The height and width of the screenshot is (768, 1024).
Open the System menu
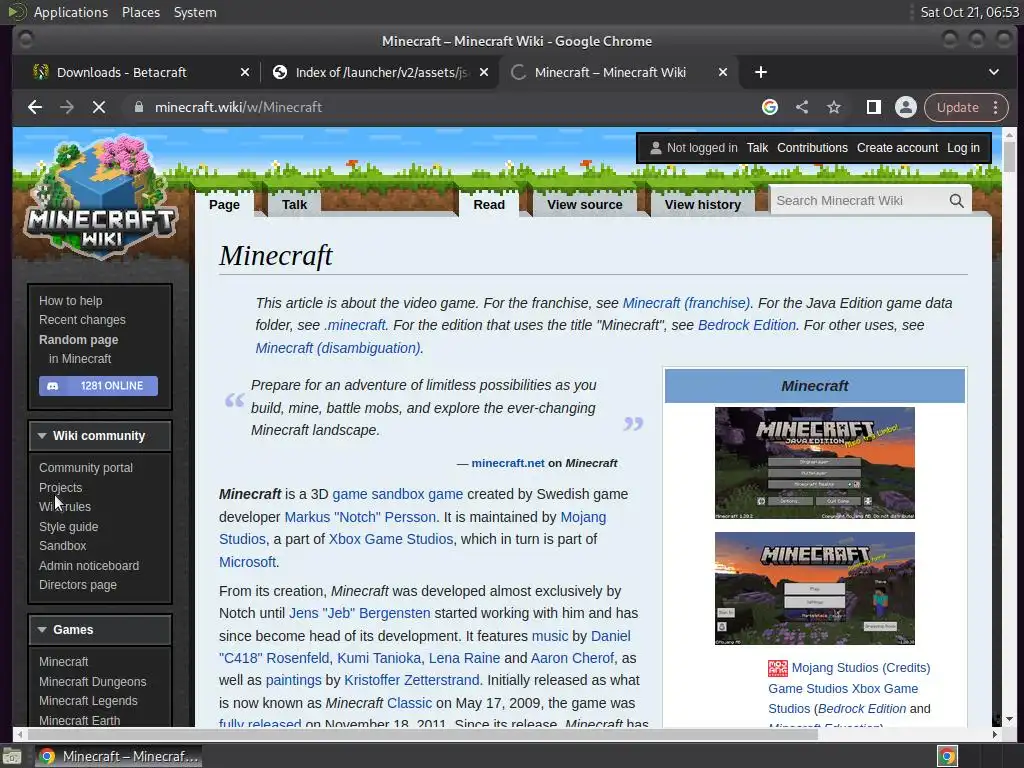tap(195, 12)
